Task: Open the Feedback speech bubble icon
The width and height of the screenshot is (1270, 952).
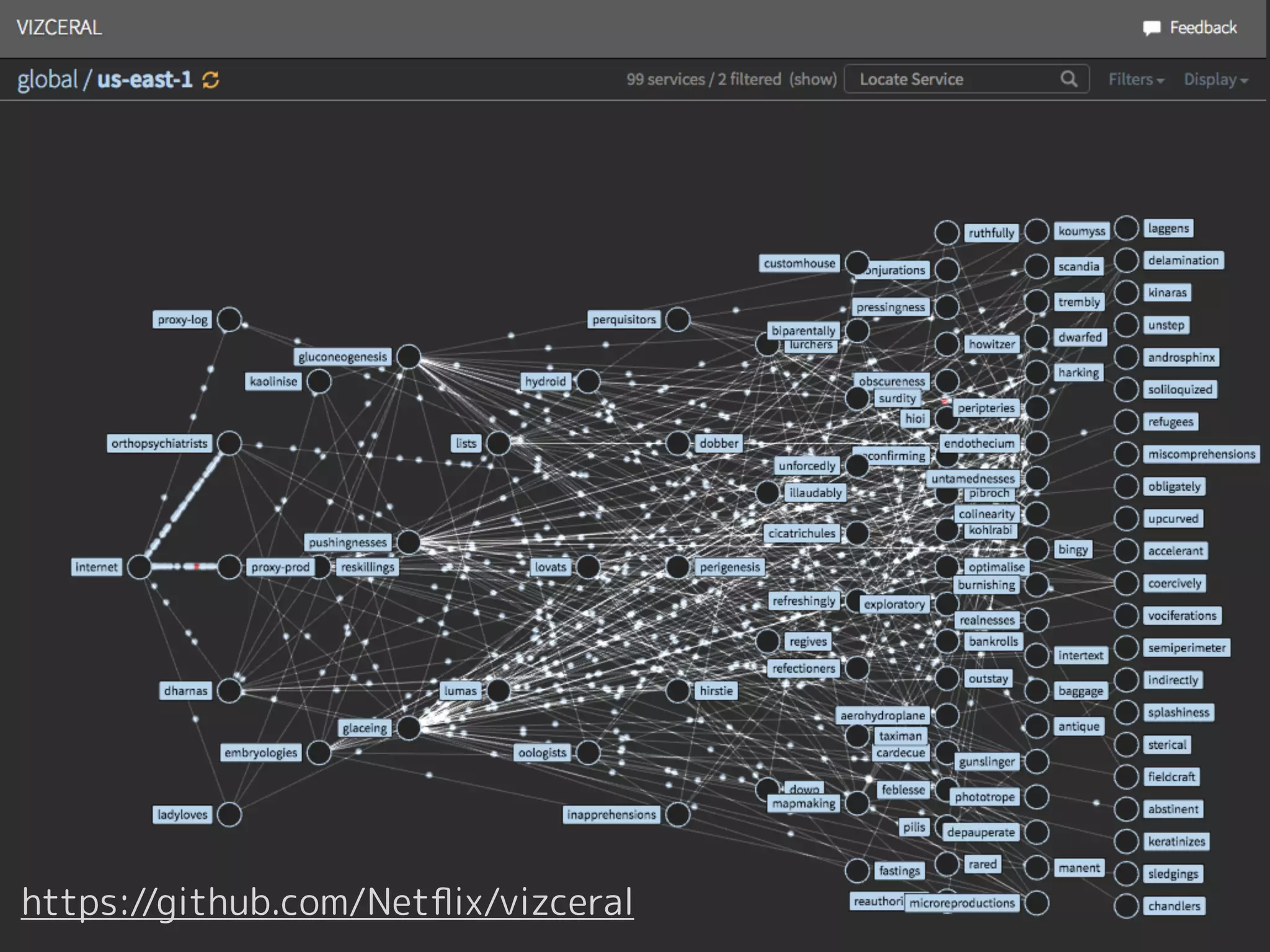Action: pyautogui.click(x=1152, y=29)
